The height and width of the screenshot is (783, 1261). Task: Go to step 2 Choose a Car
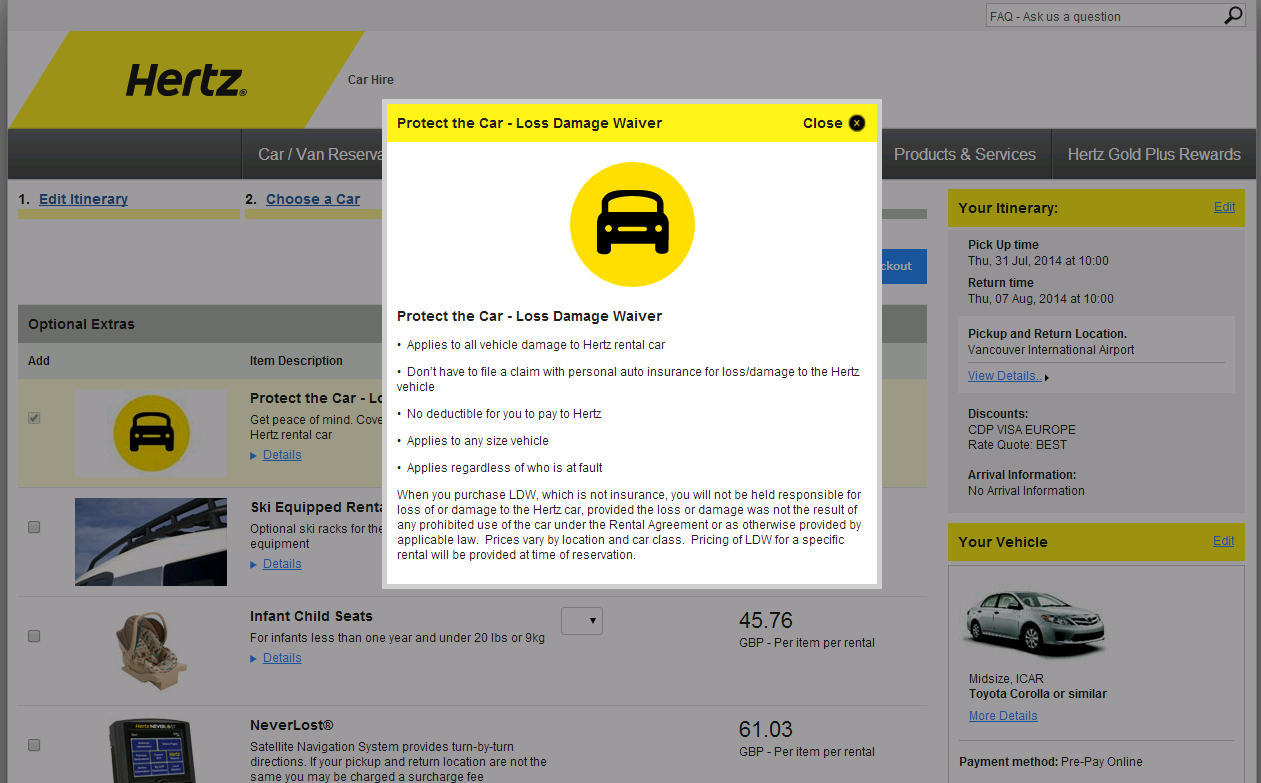[313, 199]
